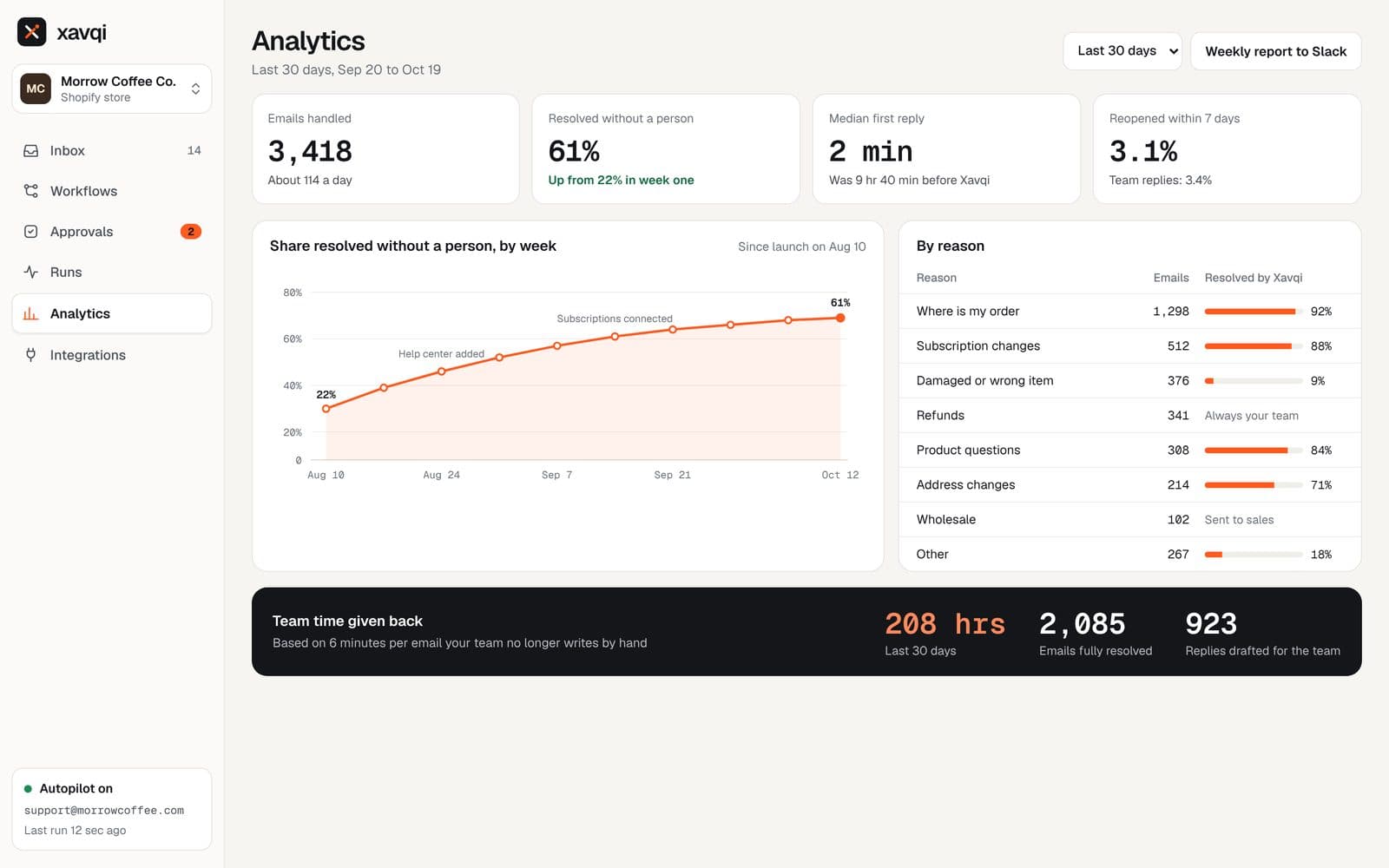Click the Sep 7 axis label
1389x868 pixels.
(x=557, y=475)
